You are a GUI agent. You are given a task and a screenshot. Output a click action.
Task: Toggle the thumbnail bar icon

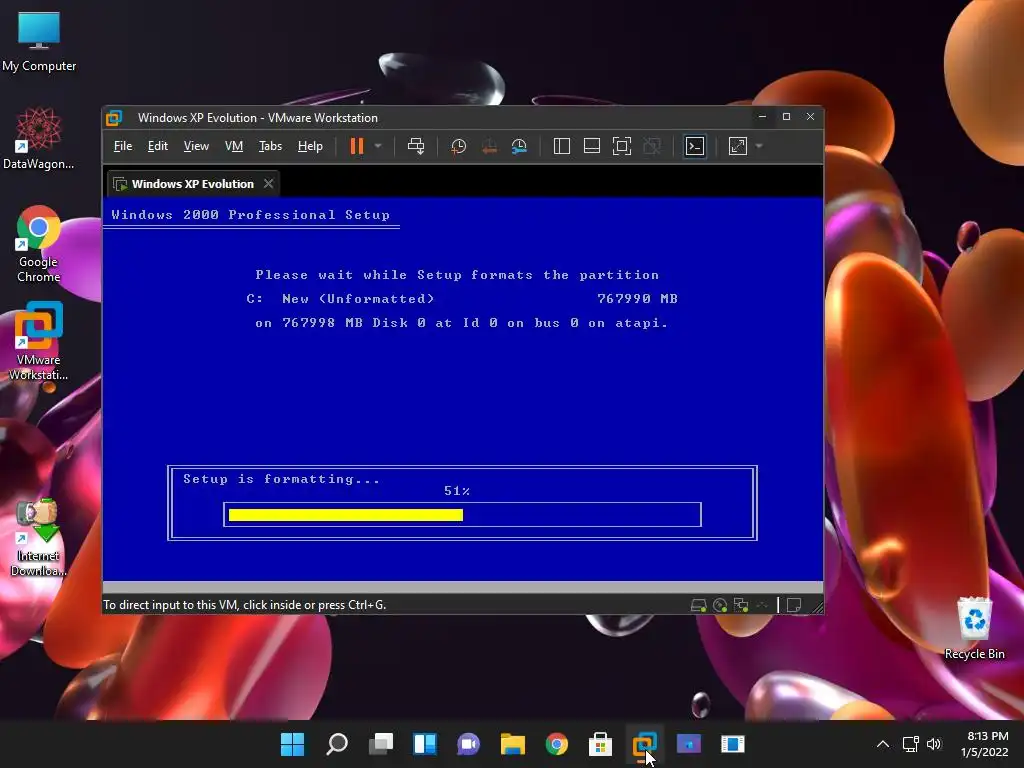pyautogui.click(x=592, y=146)
